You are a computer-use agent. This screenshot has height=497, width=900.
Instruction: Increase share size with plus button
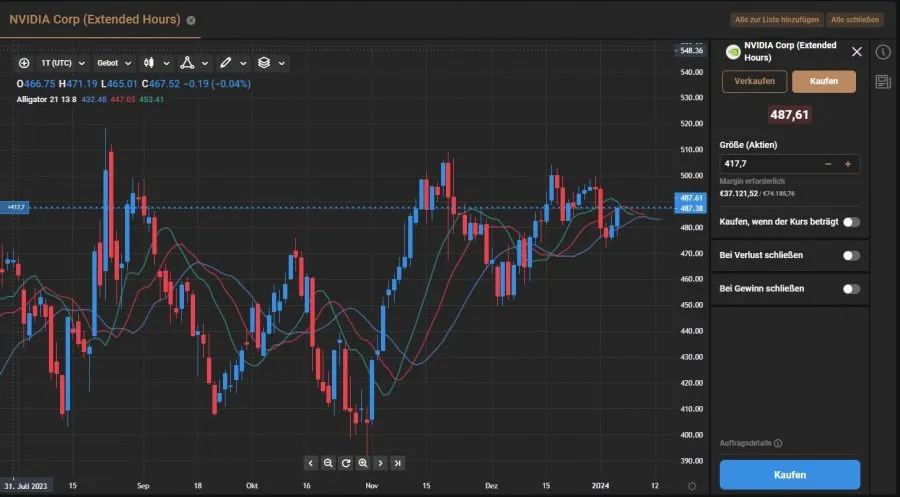[x=848, y=164]
